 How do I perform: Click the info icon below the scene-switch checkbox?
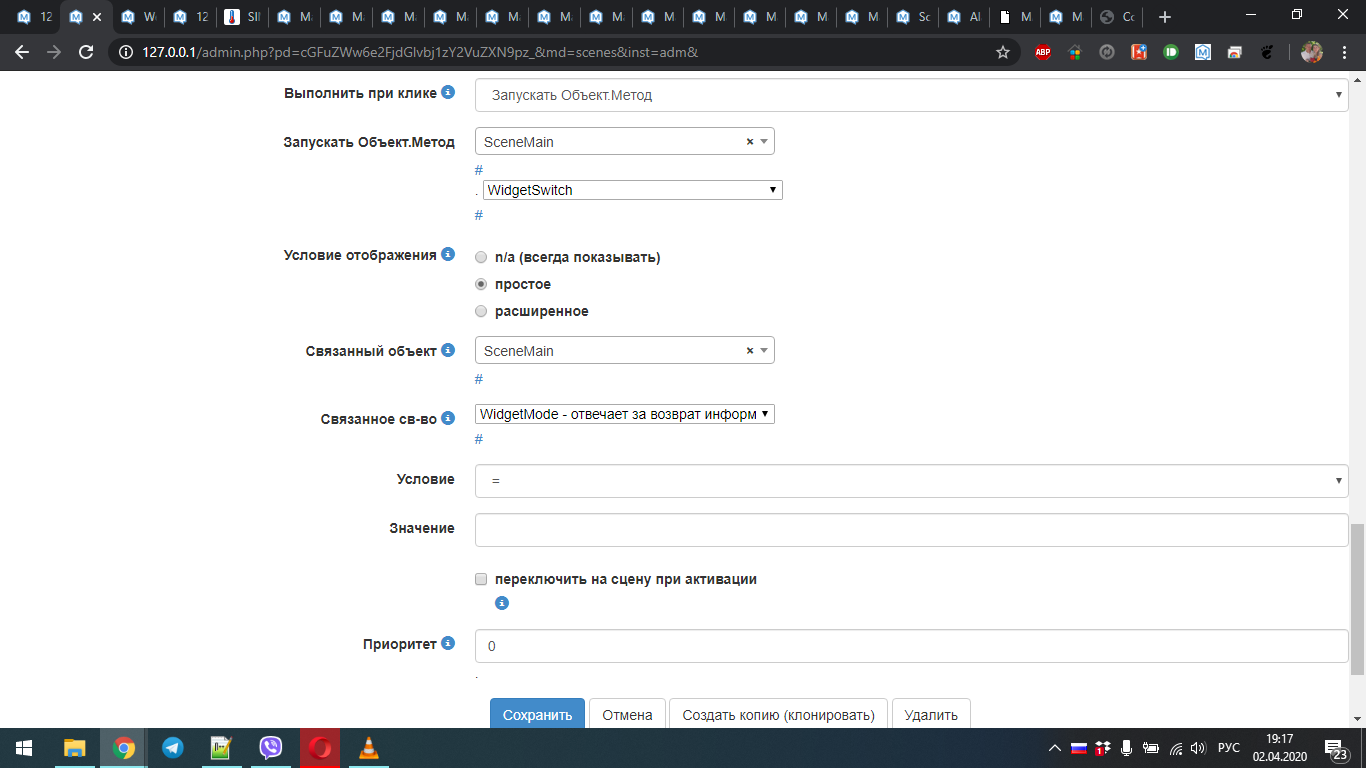[502, 603]
